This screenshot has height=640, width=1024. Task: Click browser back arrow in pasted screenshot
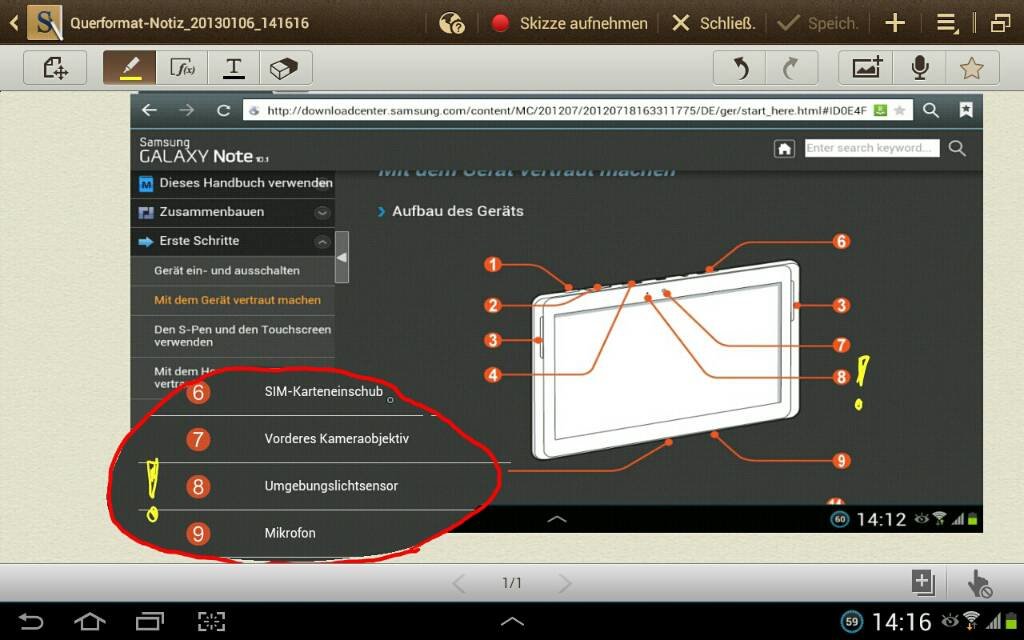click(x=150, y=110)
